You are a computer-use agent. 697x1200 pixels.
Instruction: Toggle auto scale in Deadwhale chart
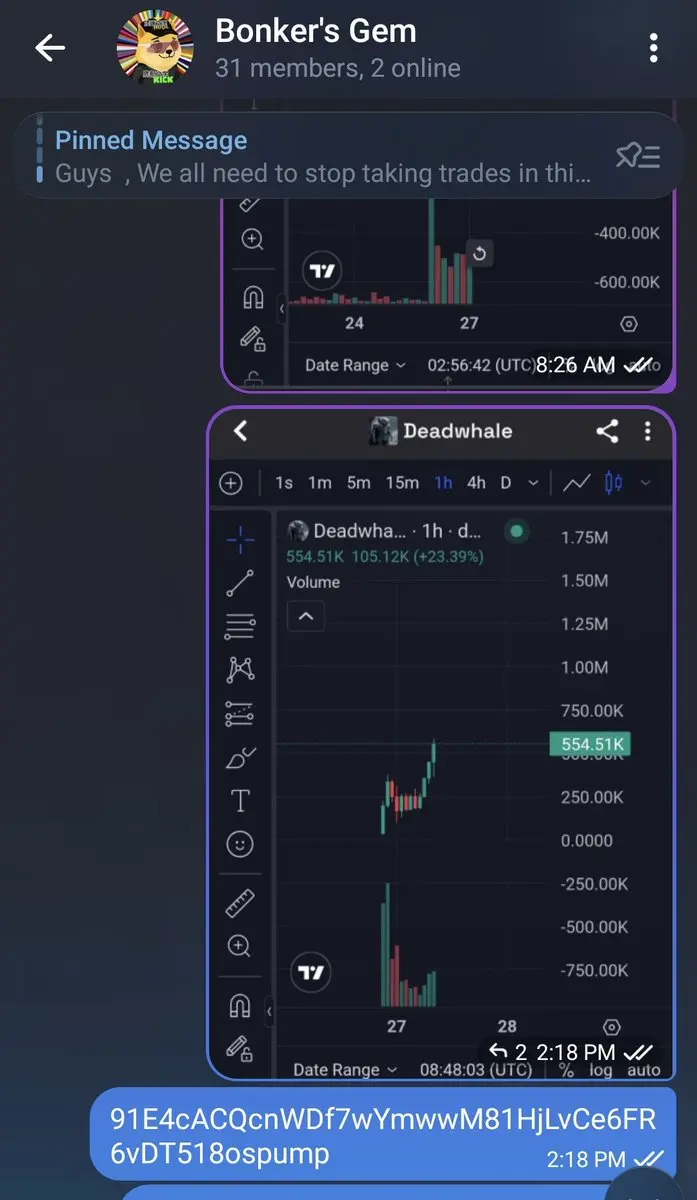(644, 1070)
